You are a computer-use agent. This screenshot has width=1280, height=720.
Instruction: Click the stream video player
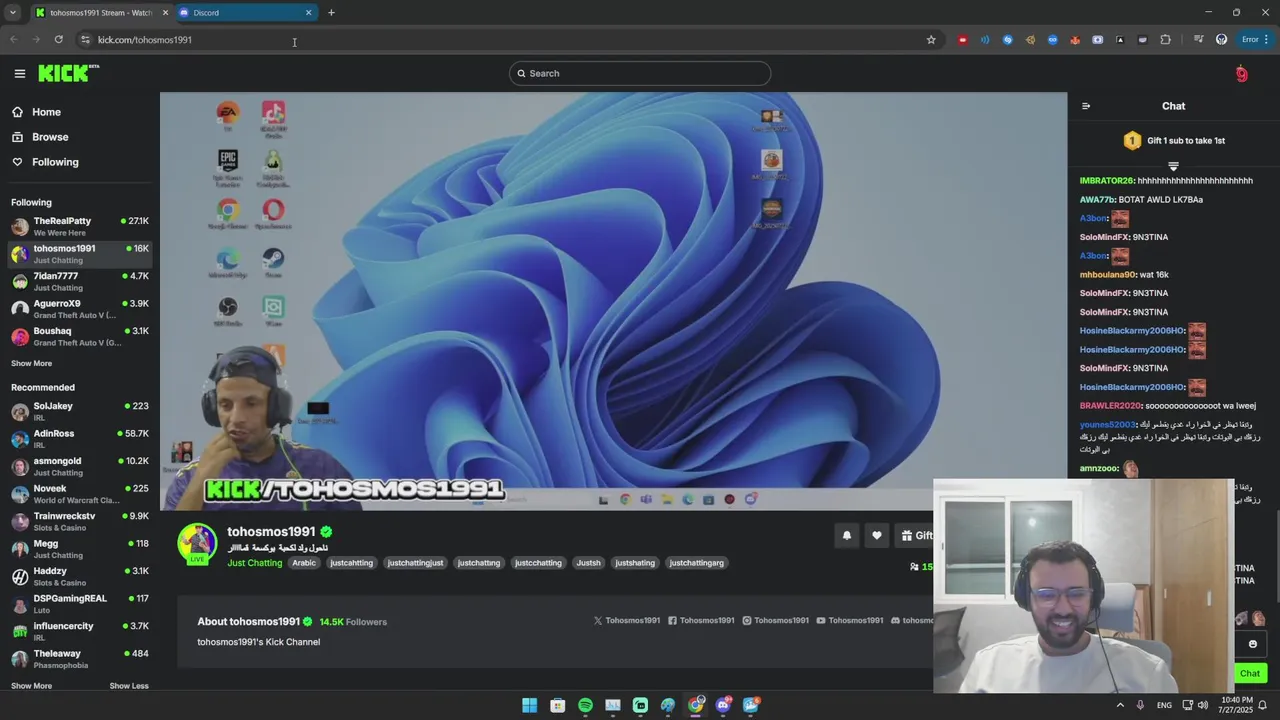pos(613,301)
